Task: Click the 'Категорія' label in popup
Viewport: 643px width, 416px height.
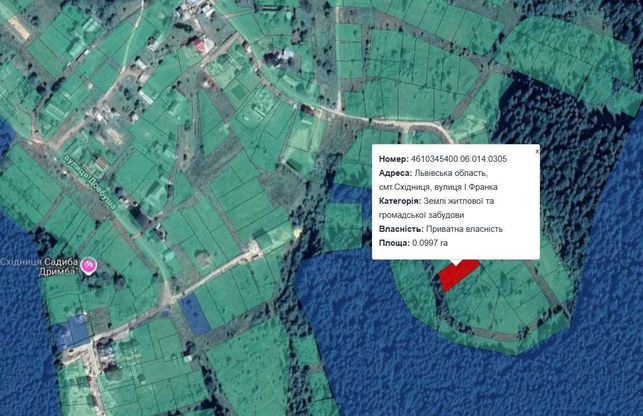Action: click(400, 201)
